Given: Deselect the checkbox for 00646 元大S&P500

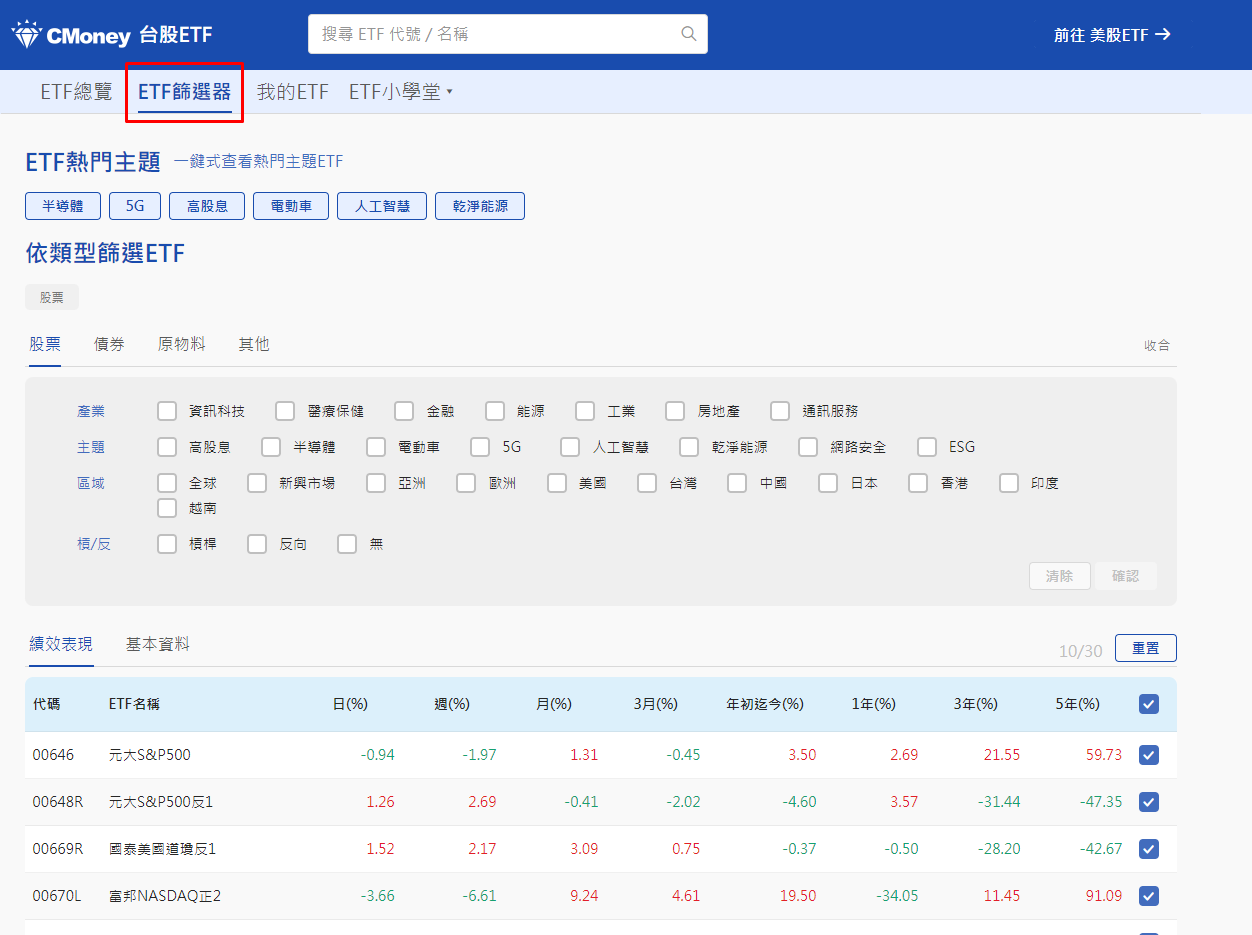Looking at the screenshot, I should (1148, 755).
